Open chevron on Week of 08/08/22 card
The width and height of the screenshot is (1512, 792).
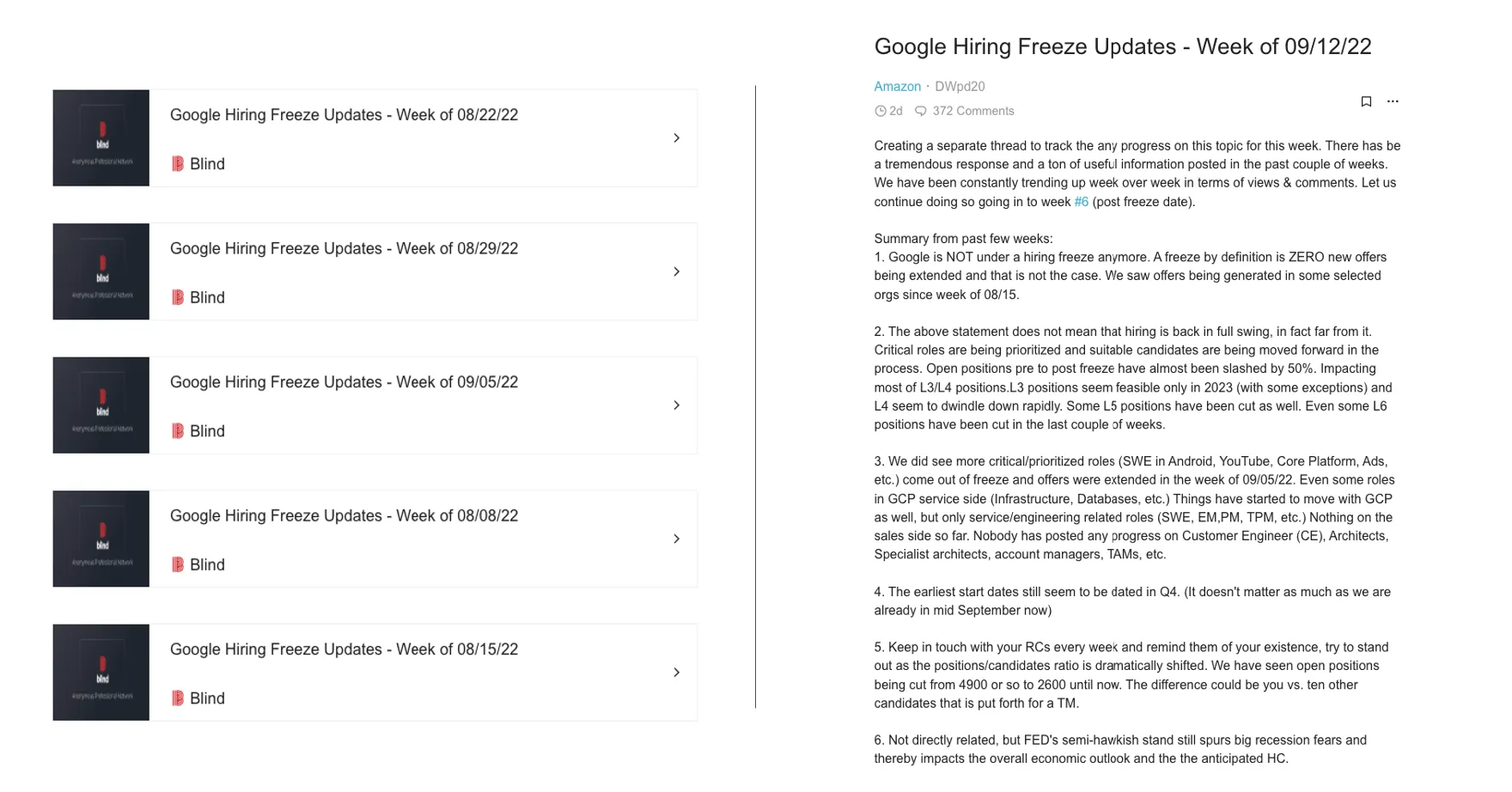pyautogui.click(x=677, y=539)
